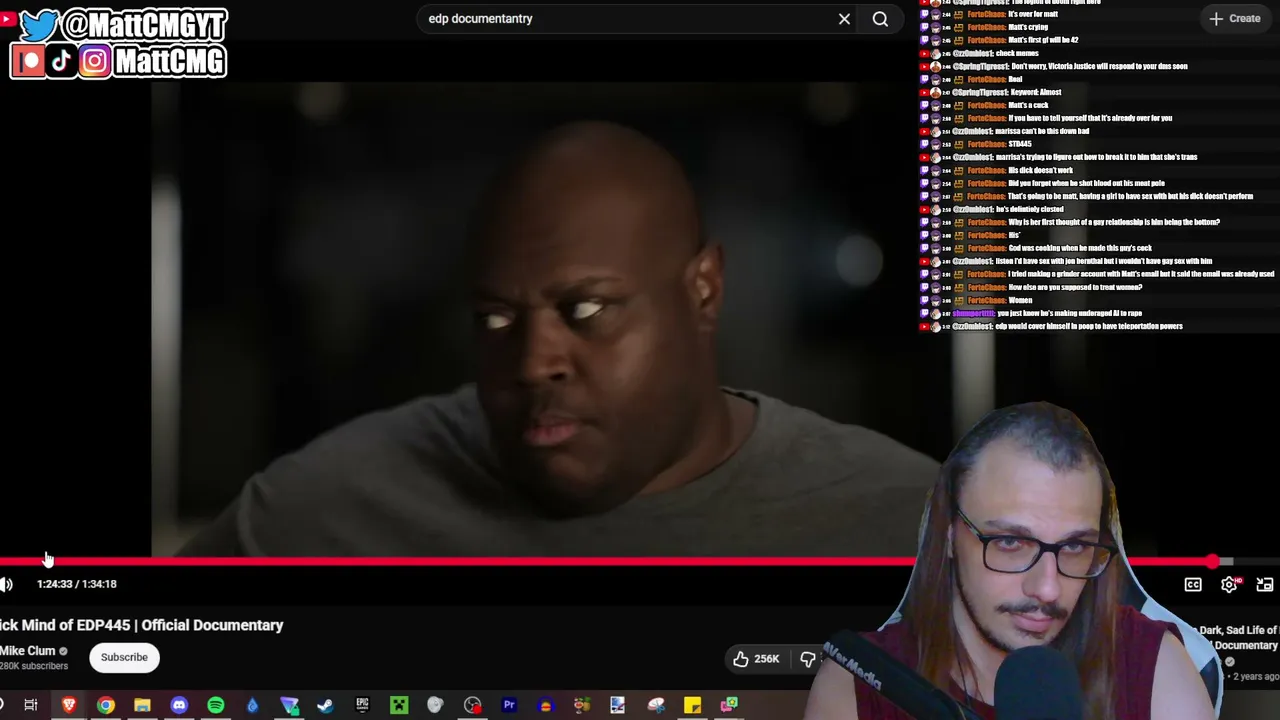Open Steam from the taskbar

tap(325, 705)
